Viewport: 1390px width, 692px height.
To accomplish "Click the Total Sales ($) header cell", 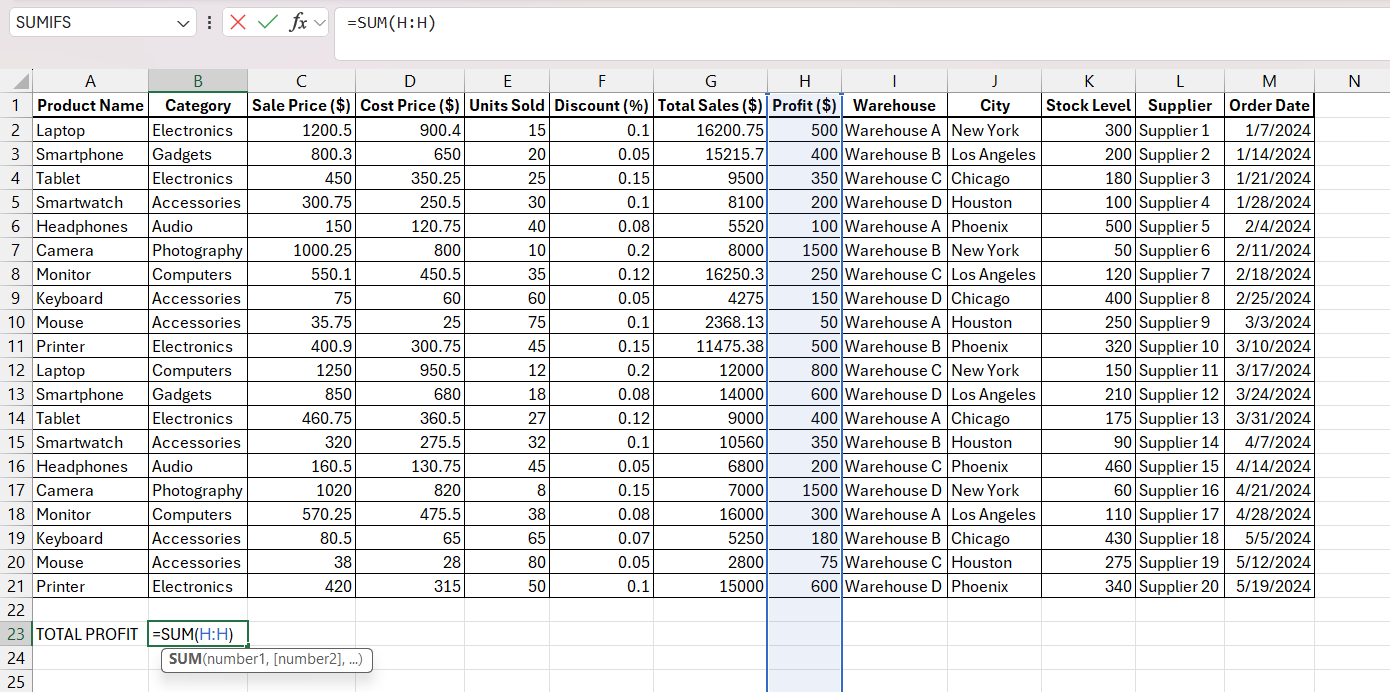I will tap(710, 106).
